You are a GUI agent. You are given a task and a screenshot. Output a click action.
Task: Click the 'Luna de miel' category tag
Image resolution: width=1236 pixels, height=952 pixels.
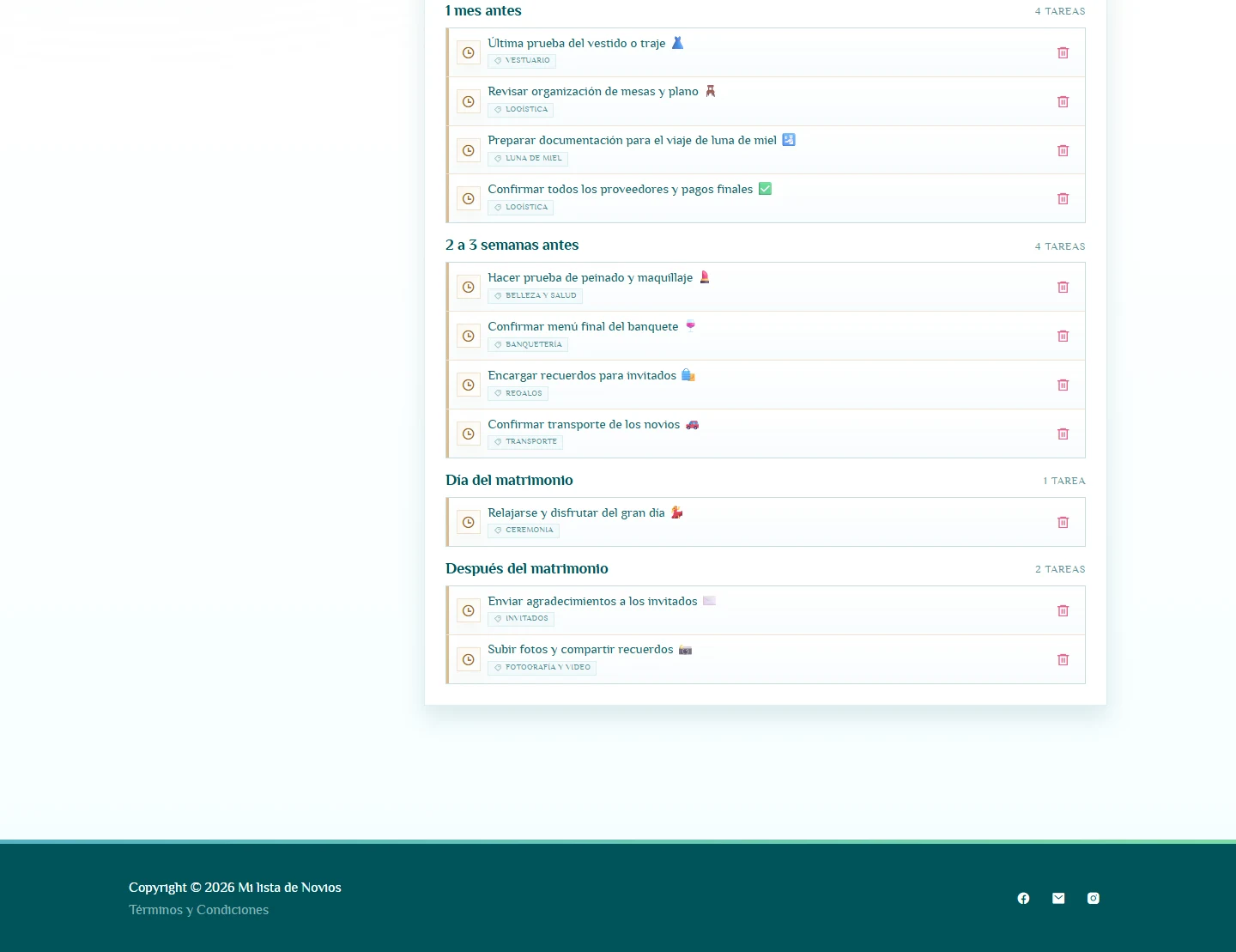click(x=528, y=159)
